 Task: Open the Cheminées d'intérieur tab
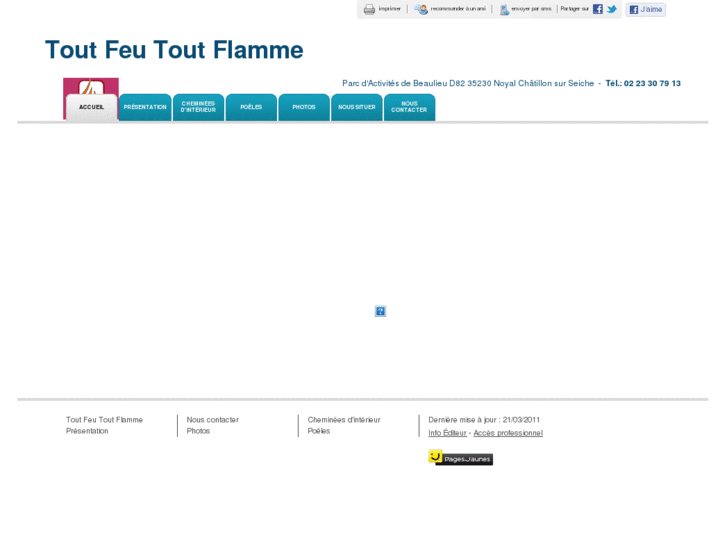point(198,107)
